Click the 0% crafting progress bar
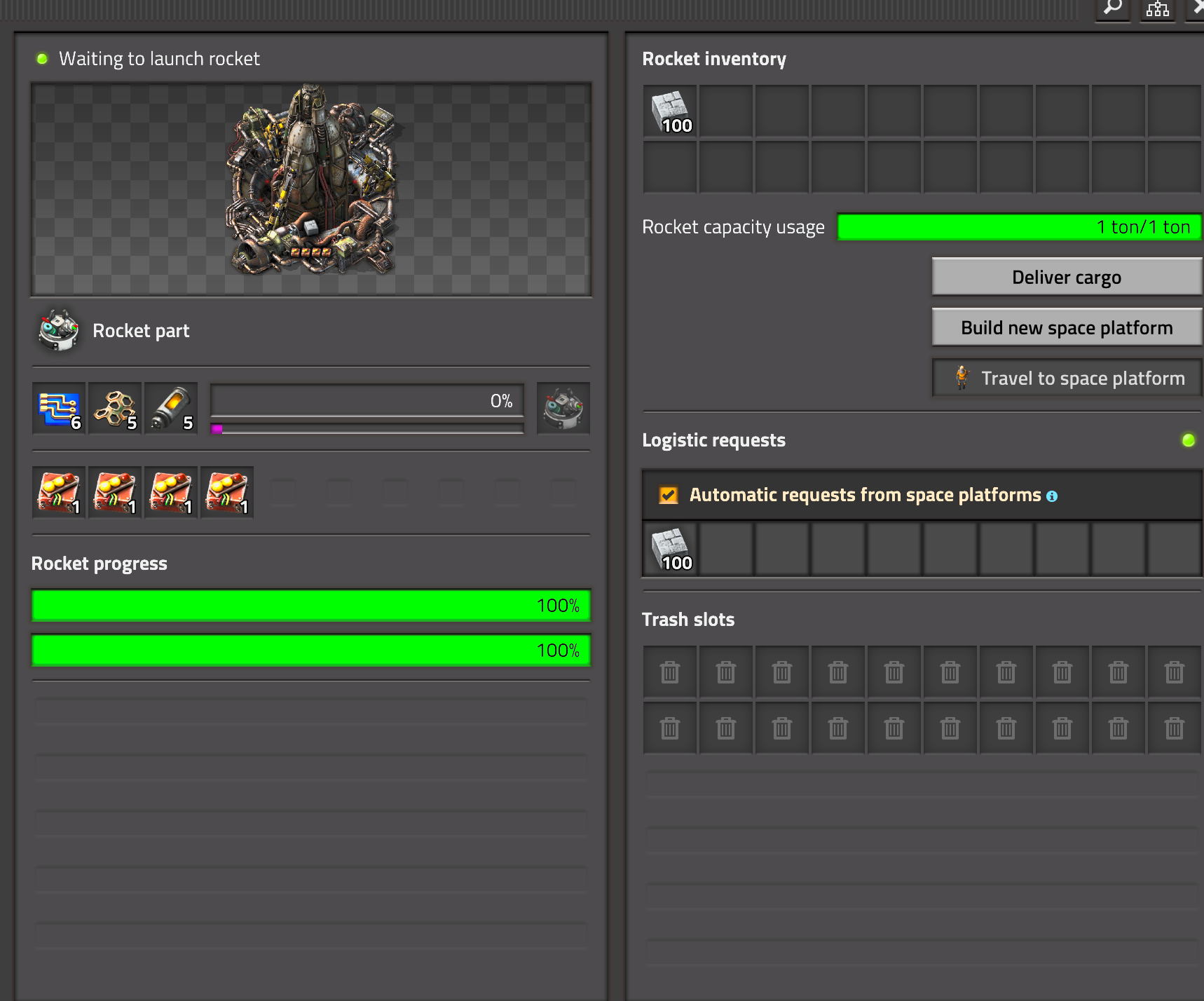1204x1001 pixels. 367,401
